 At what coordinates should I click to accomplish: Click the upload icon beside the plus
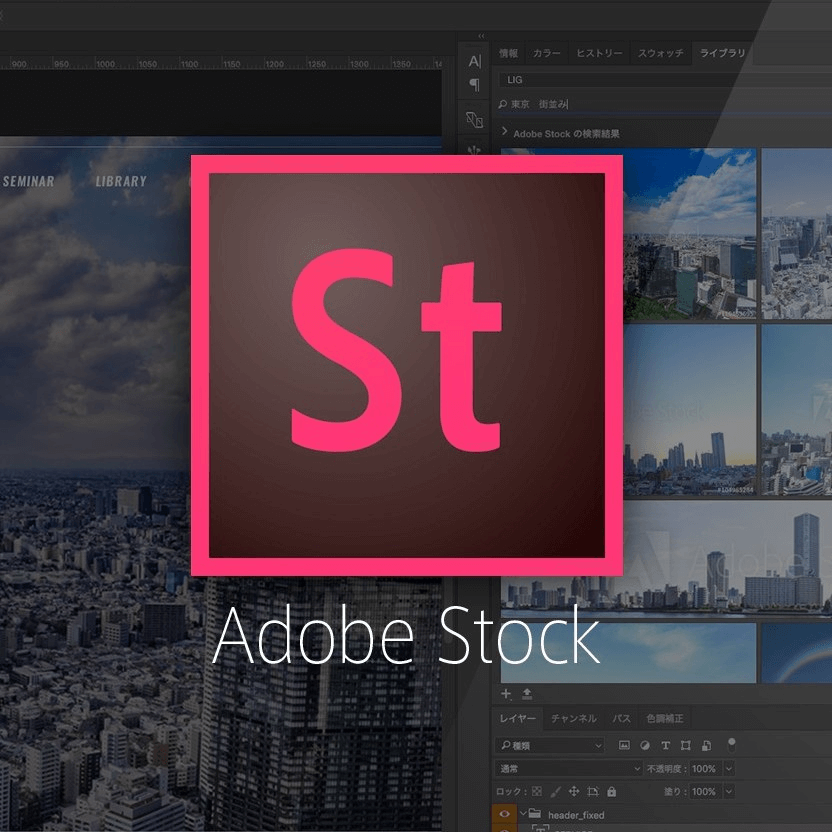coord(527,694)
